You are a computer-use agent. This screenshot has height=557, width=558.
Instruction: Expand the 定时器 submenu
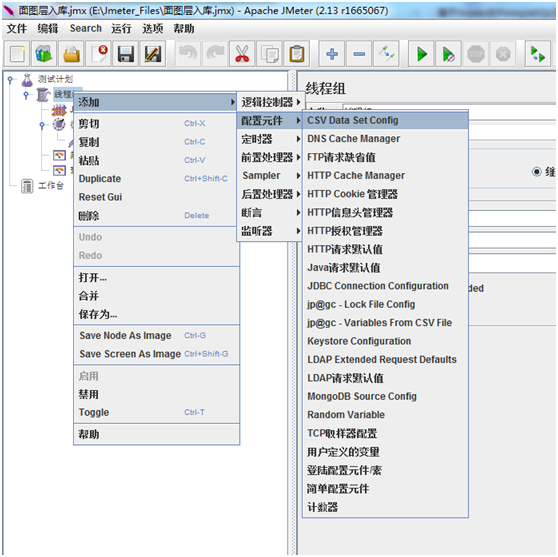point(270,139)
